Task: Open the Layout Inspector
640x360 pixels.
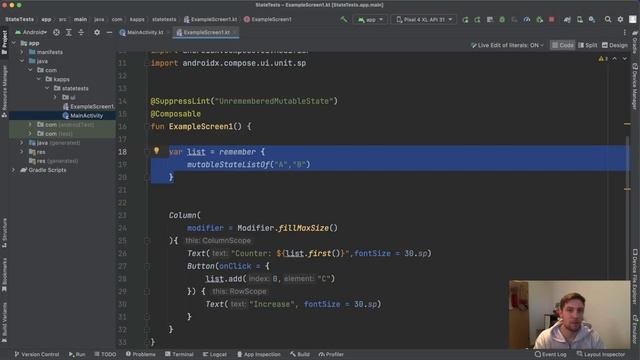Action: (x=600, y=354)
